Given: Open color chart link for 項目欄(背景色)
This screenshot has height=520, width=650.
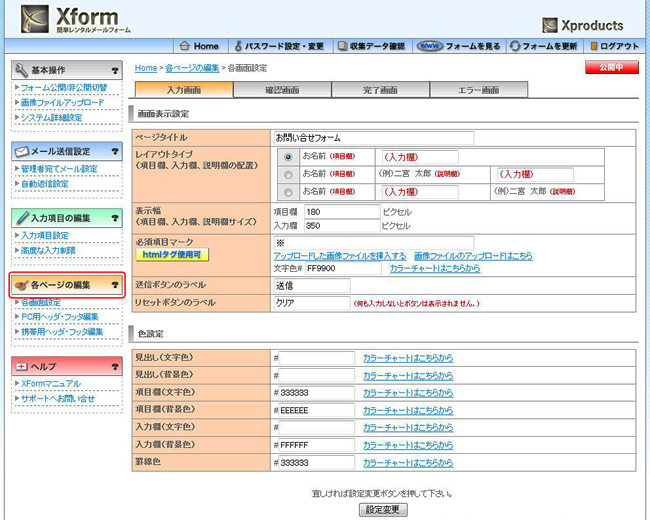Looking at the screenshot, I should coord(408,410).
